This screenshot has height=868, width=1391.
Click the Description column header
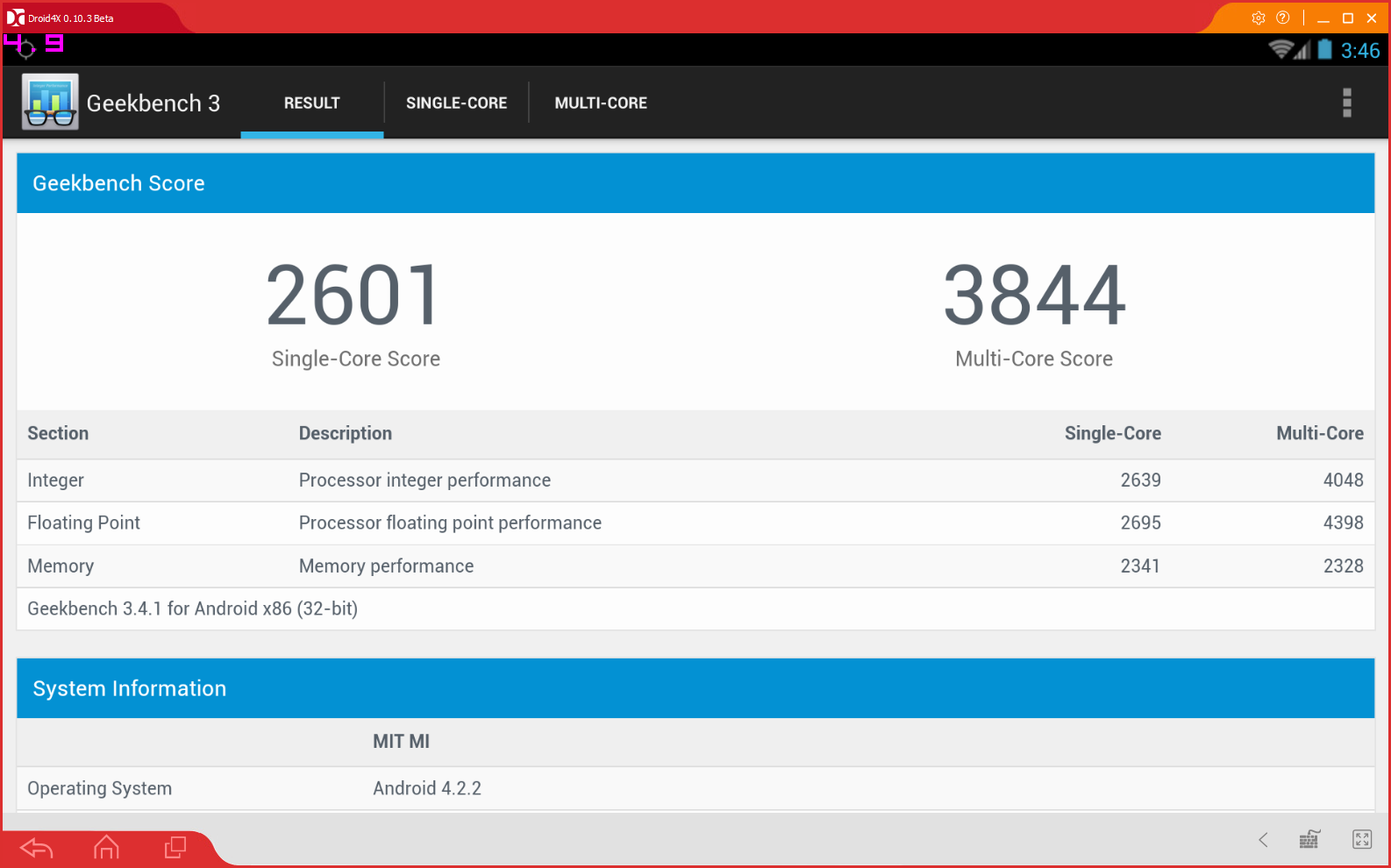pyautogui.click(x=346, y=433)
